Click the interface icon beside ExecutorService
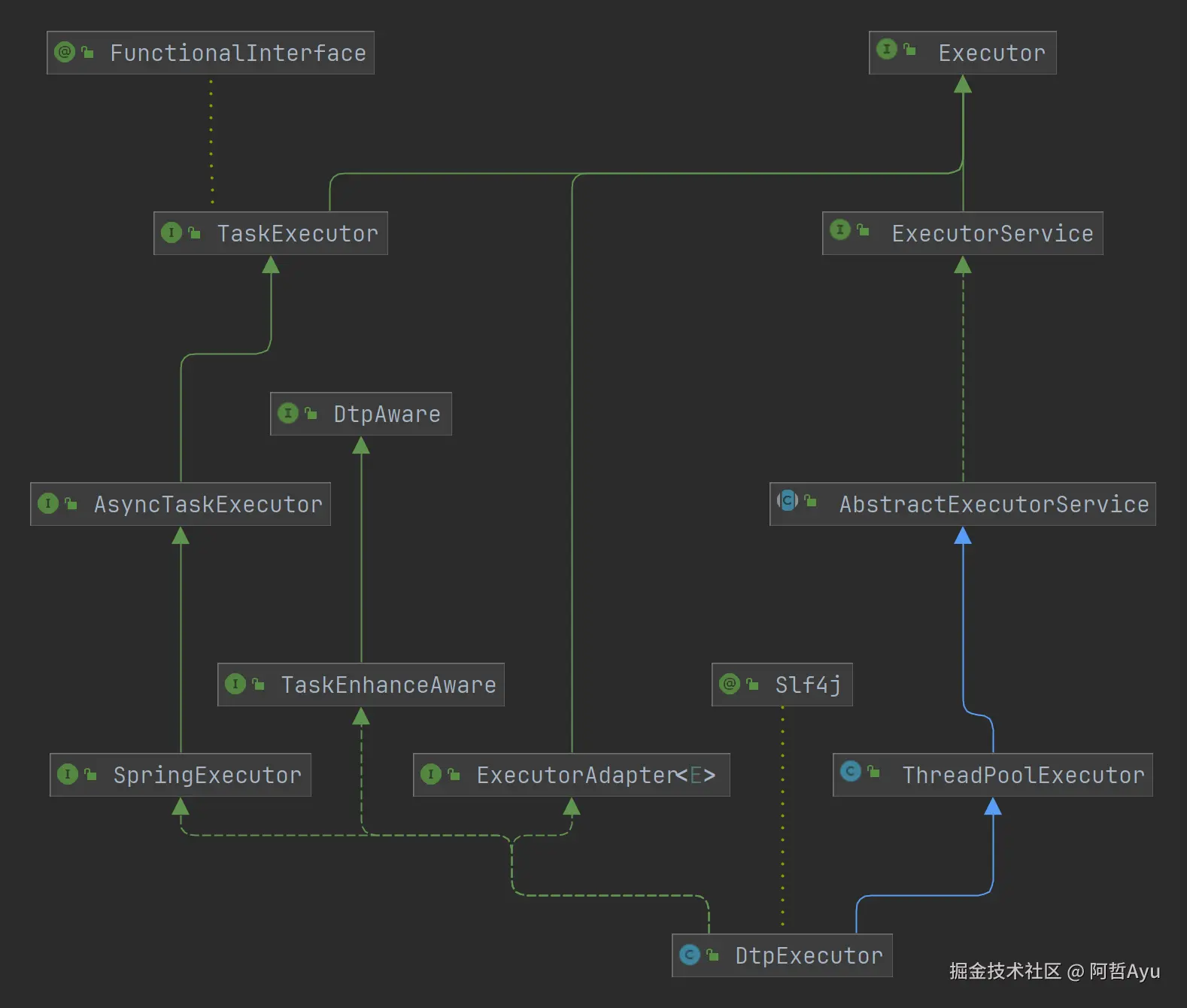Viewport: 1187px width, 1008px height. [840, 229]
